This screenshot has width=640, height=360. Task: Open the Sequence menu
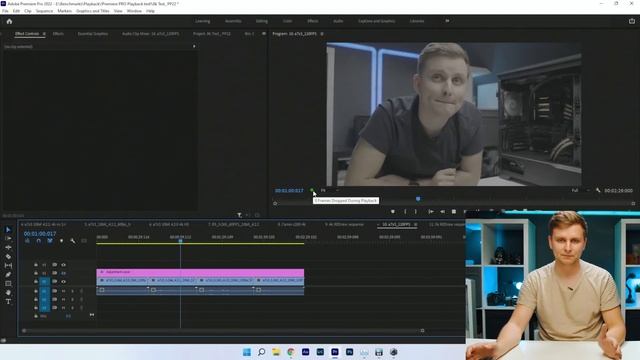tap(44, 11)
